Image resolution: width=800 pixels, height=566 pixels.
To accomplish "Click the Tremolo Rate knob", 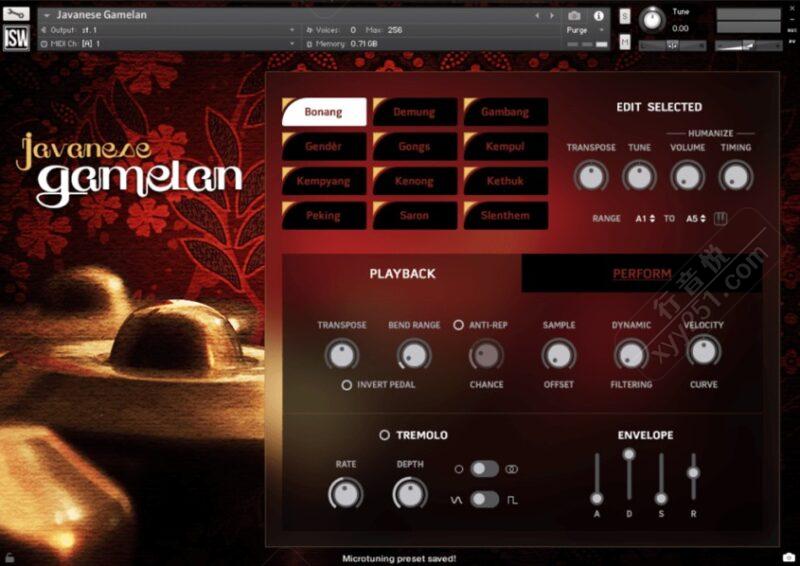I will pos(345,494).
